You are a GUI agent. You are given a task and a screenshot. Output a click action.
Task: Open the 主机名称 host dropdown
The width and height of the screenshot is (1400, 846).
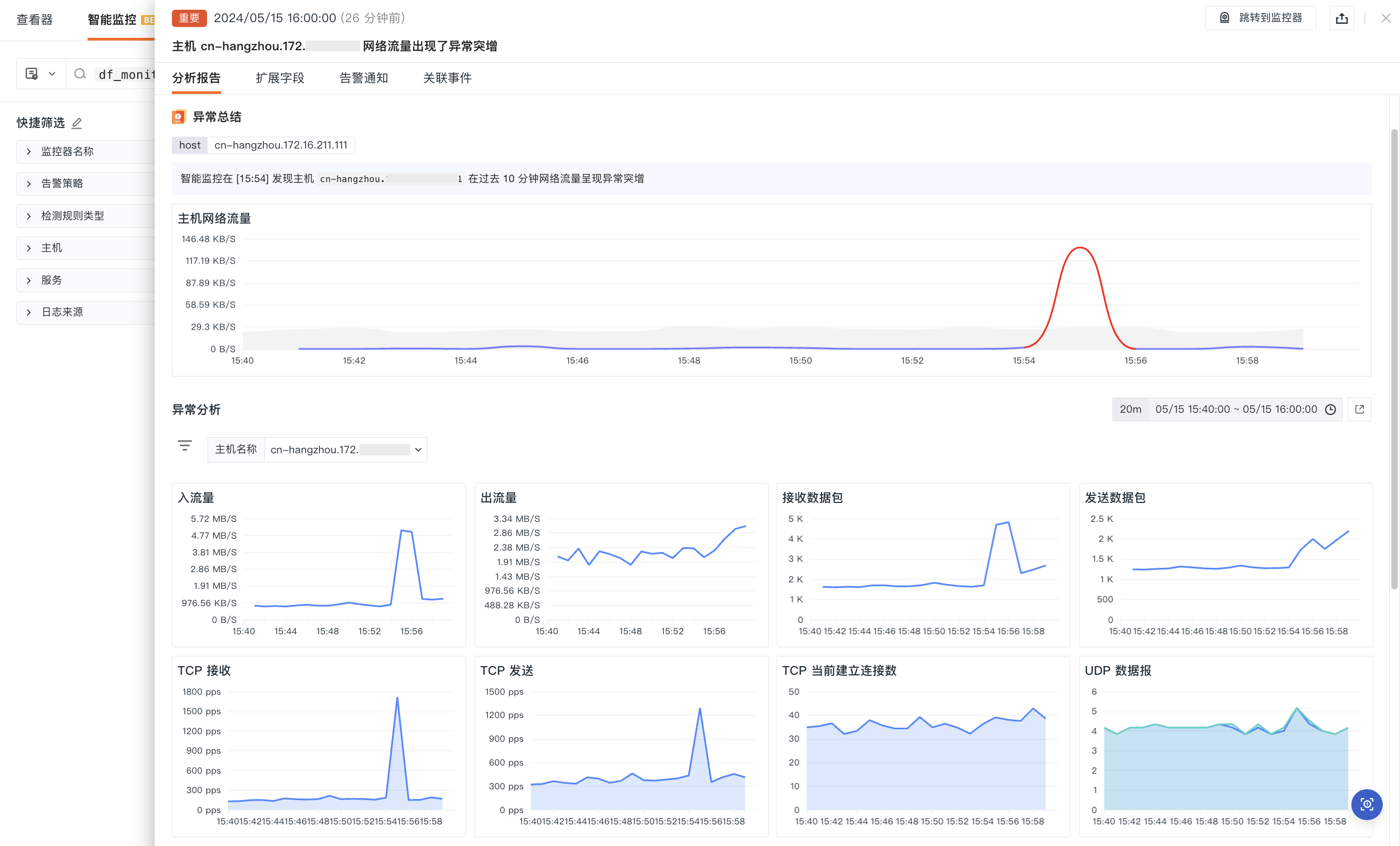[x=345, y=449]
